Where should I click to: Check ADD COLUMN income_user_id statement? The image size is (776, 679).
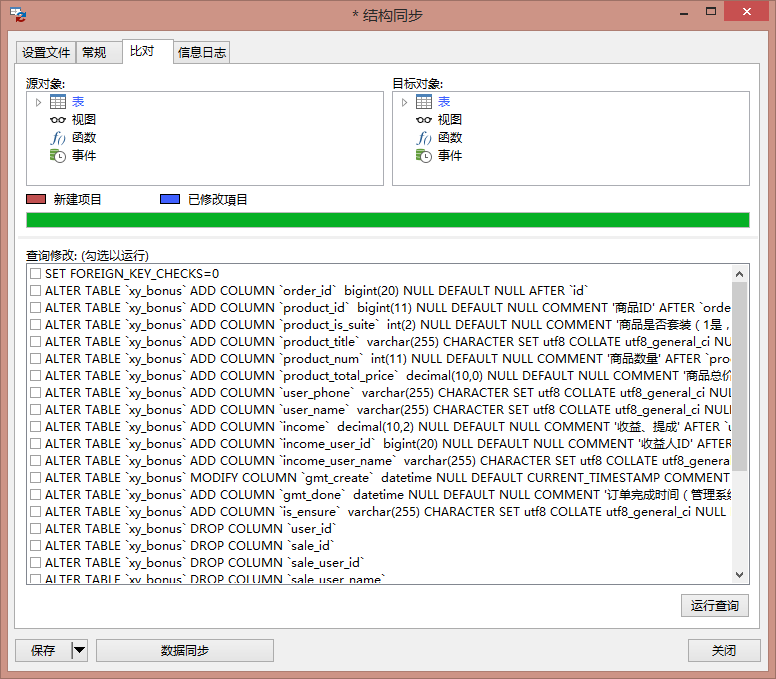35,443
